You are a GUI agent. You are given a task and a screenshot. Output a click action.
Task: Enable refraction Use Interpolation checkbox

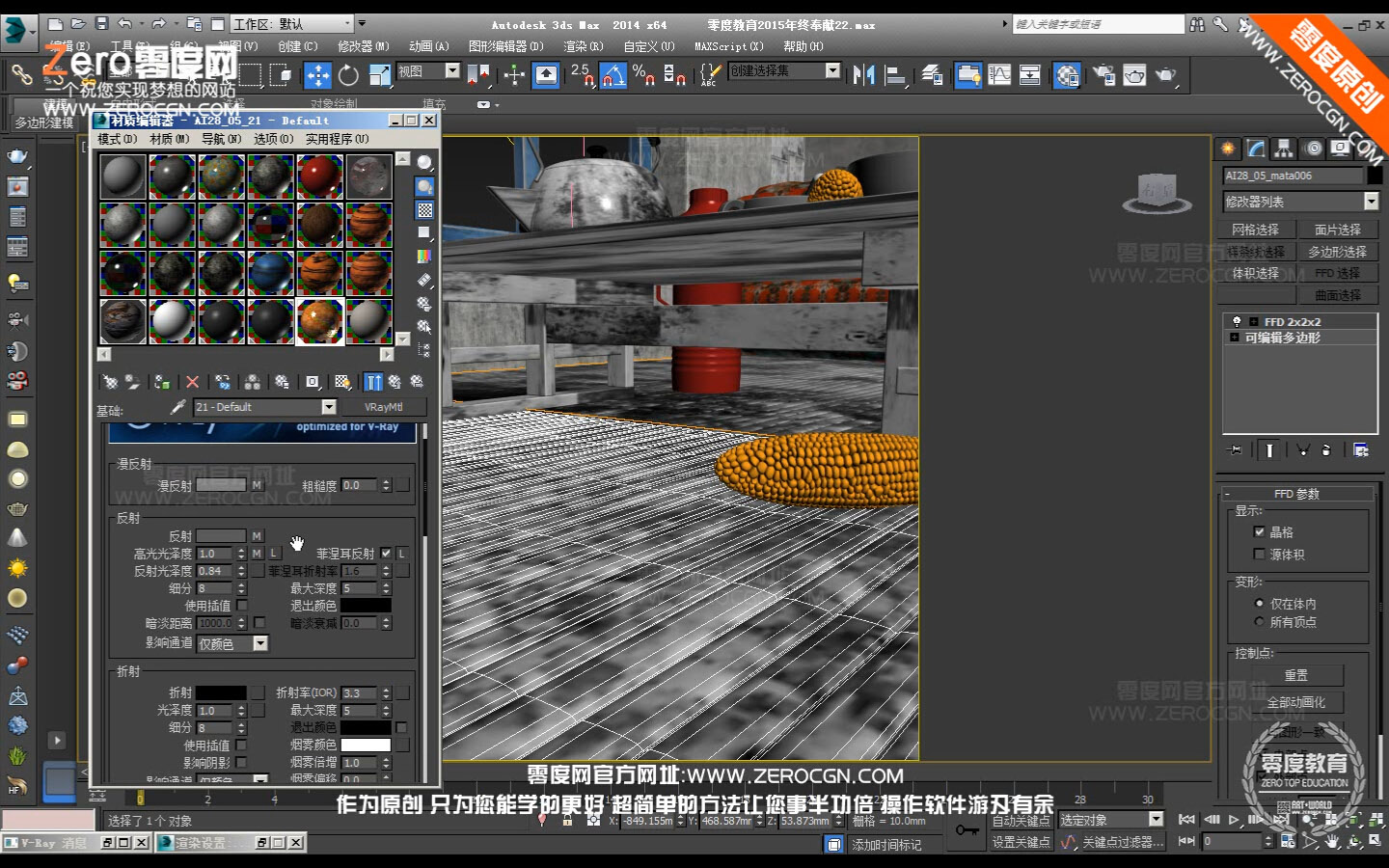(242, 746)
